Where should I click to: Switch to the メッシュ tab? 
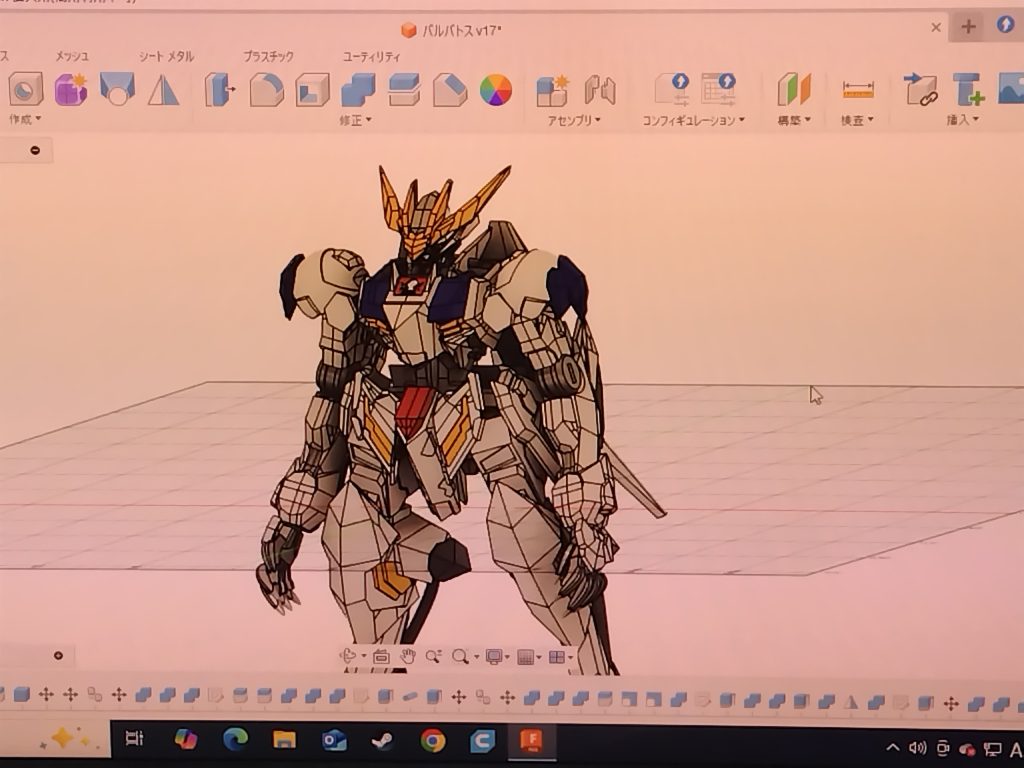coord(72,57)
